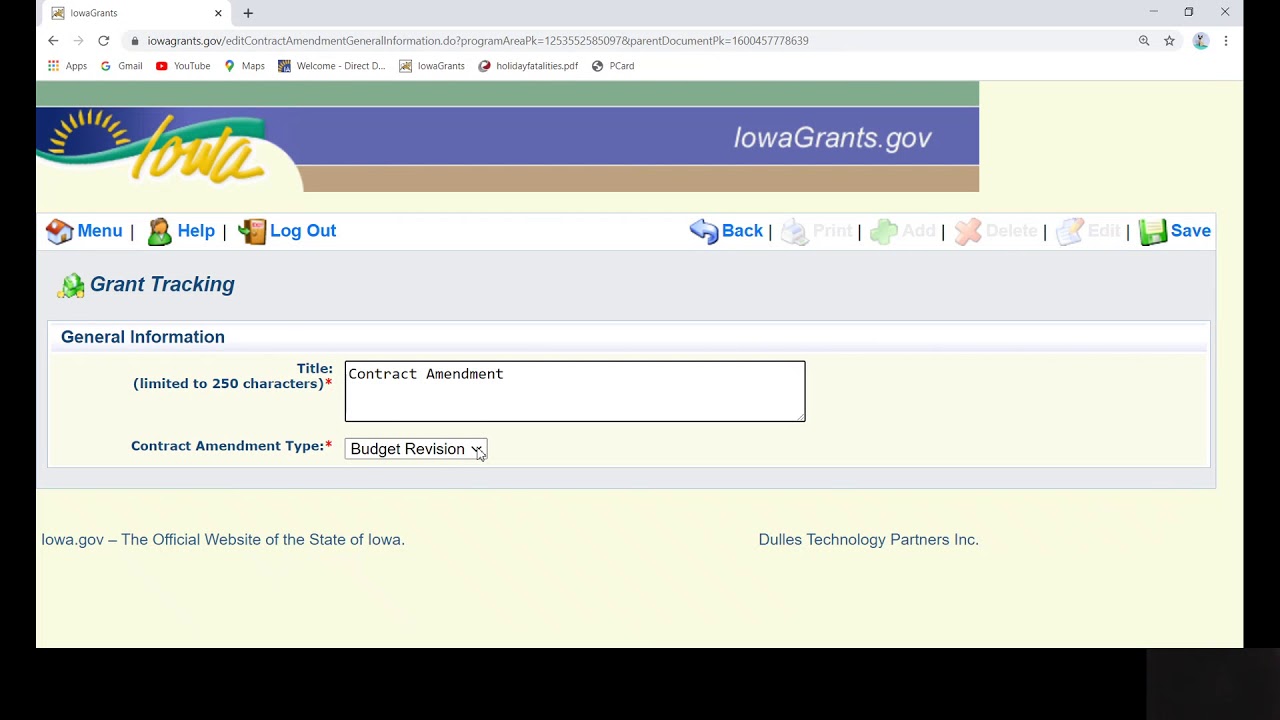Screen dimensions: 1280x720
Task: Open the Apps bookmark grid
Action: click(67, 66)
